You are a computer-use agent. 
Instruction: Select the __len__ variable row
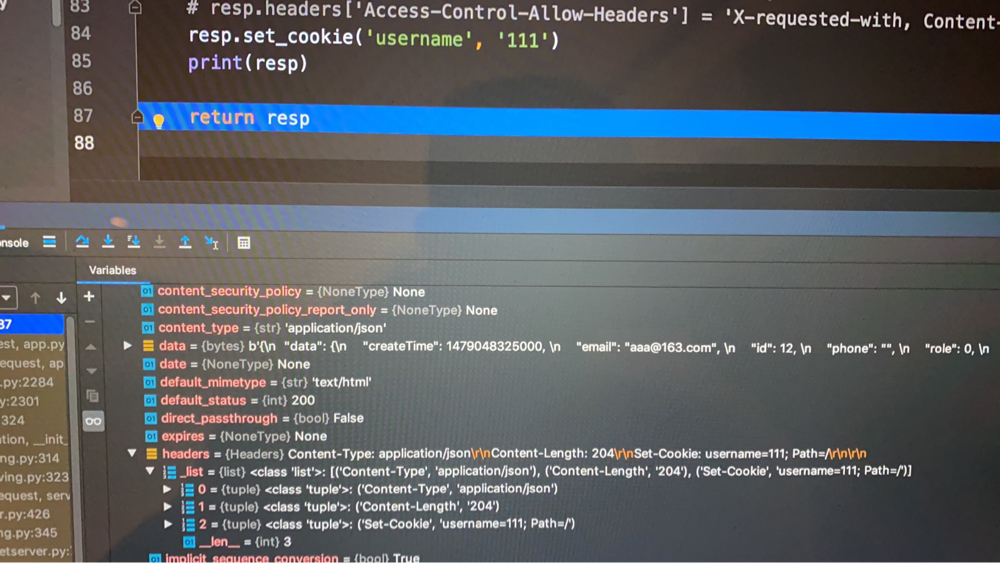[x=237, y=542]
